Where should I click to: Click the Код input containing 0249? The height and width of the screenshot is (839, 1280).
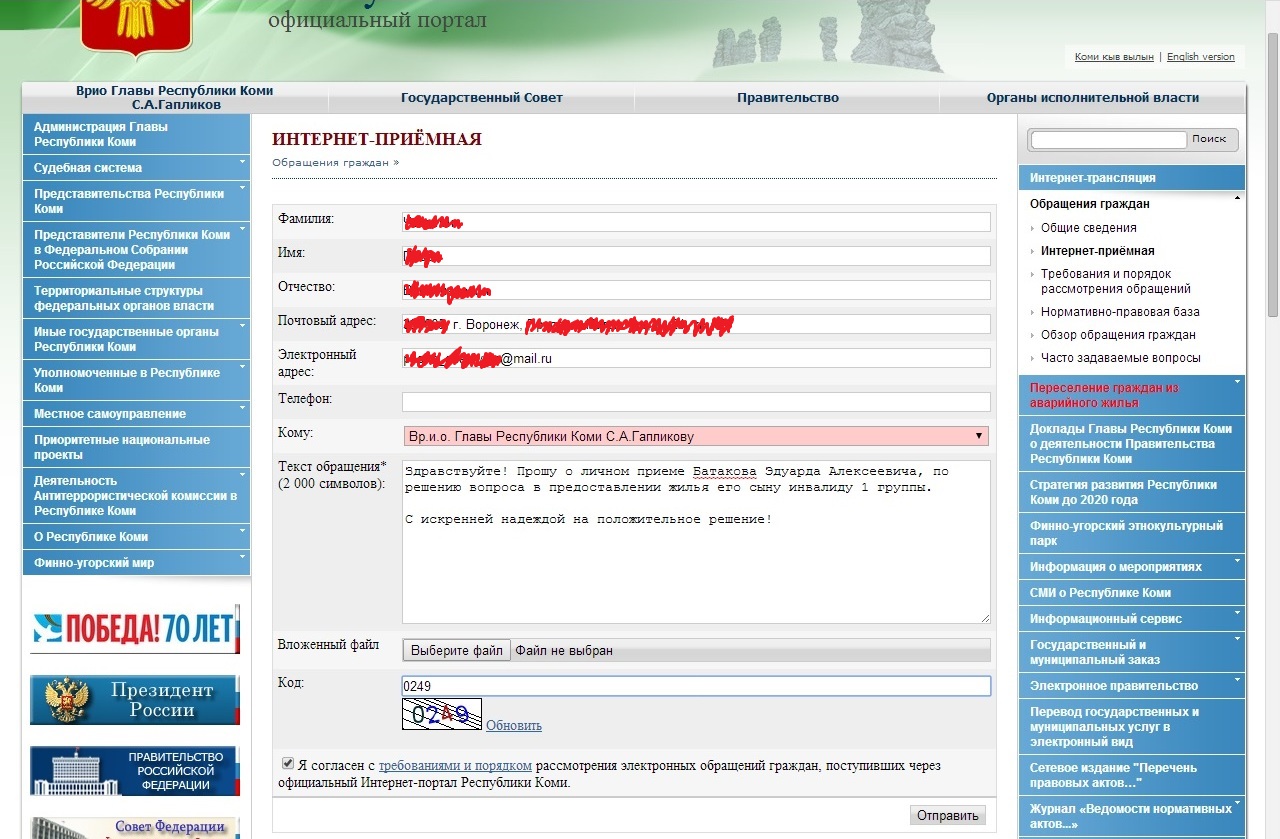coord(696,686)
